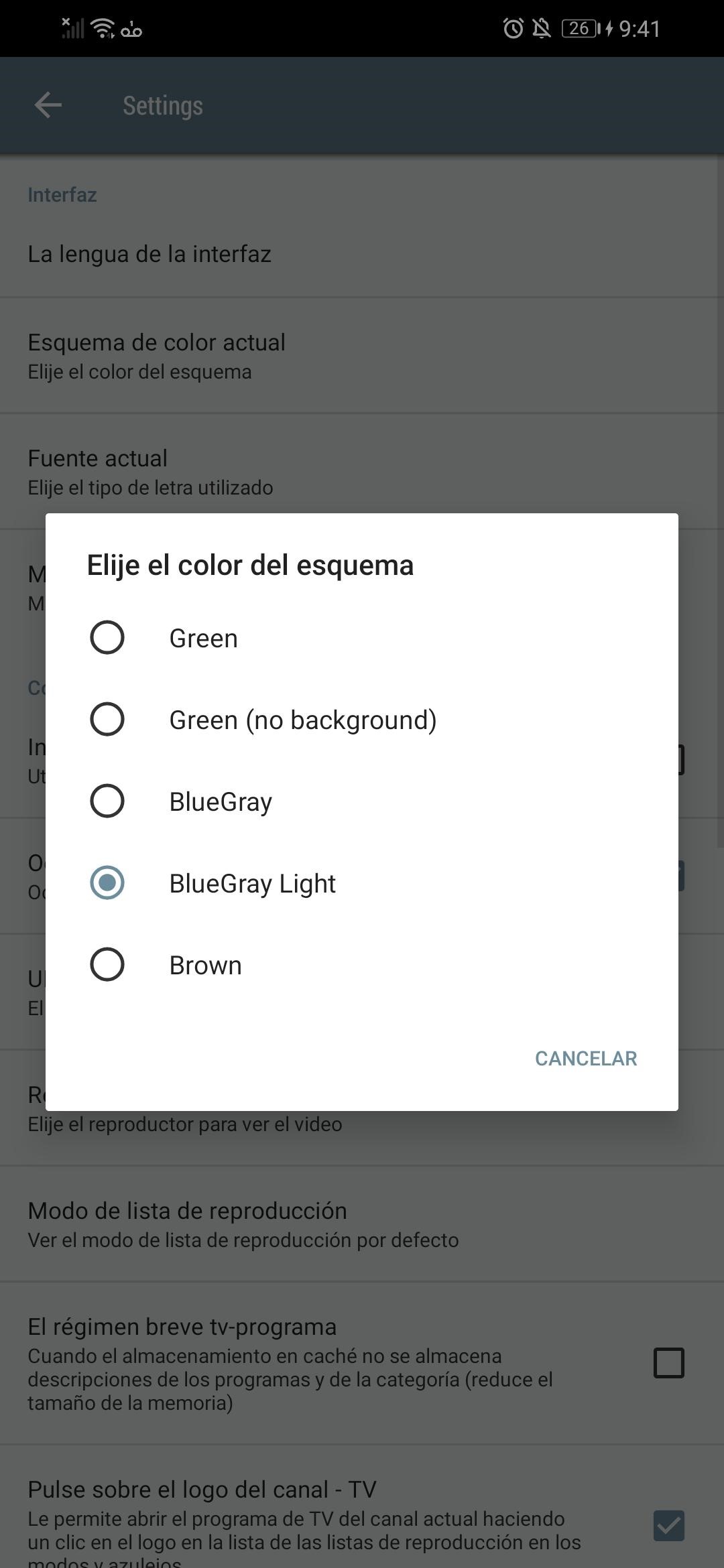This screenshot has width=724, height=1568.
Task: Tap the voicemail status icon
Action: [x=132, y=30]
